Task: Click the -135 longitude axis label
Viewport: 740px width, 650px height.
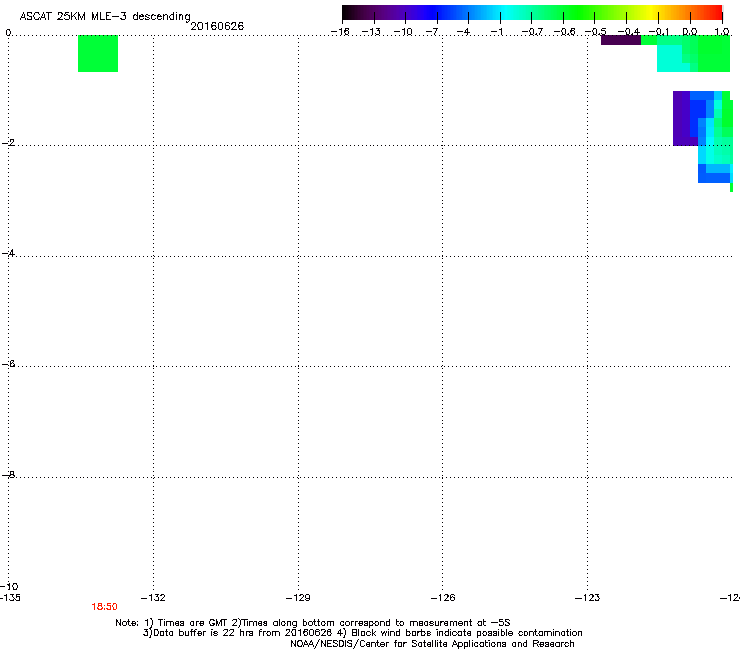Action: (x=10, y=598)
